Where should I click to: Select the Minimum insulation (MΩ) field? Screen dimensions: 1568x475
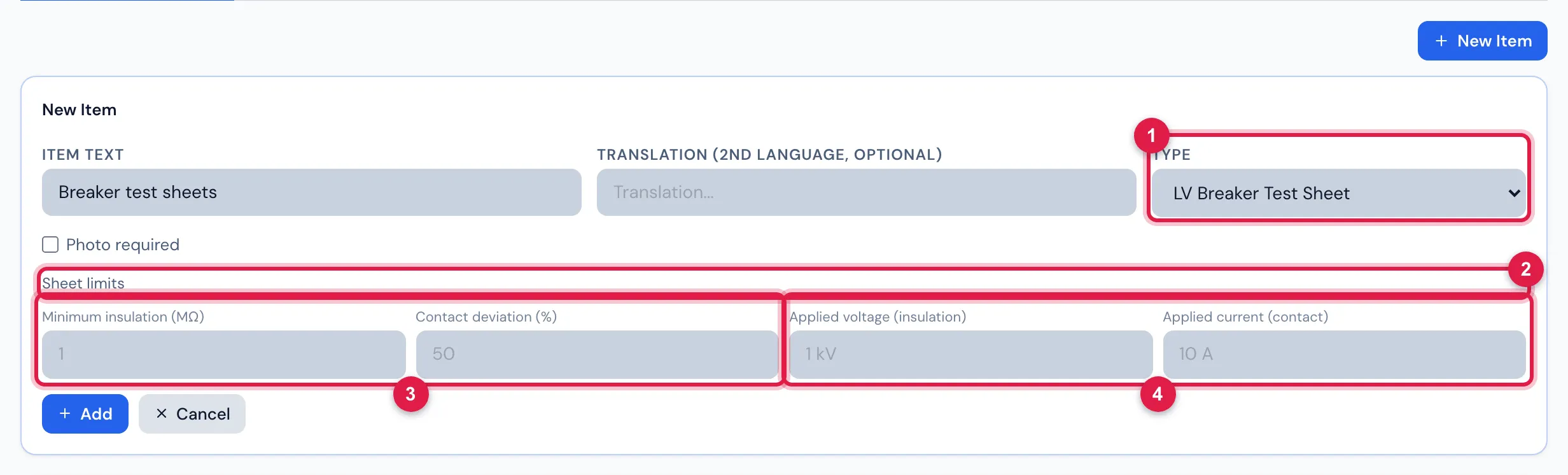tap(224, 354)
